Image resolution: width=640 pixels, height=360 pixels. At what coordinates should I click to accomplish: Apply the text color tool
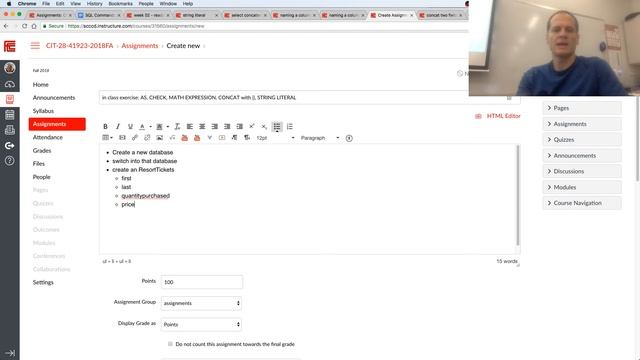point(142,127)
